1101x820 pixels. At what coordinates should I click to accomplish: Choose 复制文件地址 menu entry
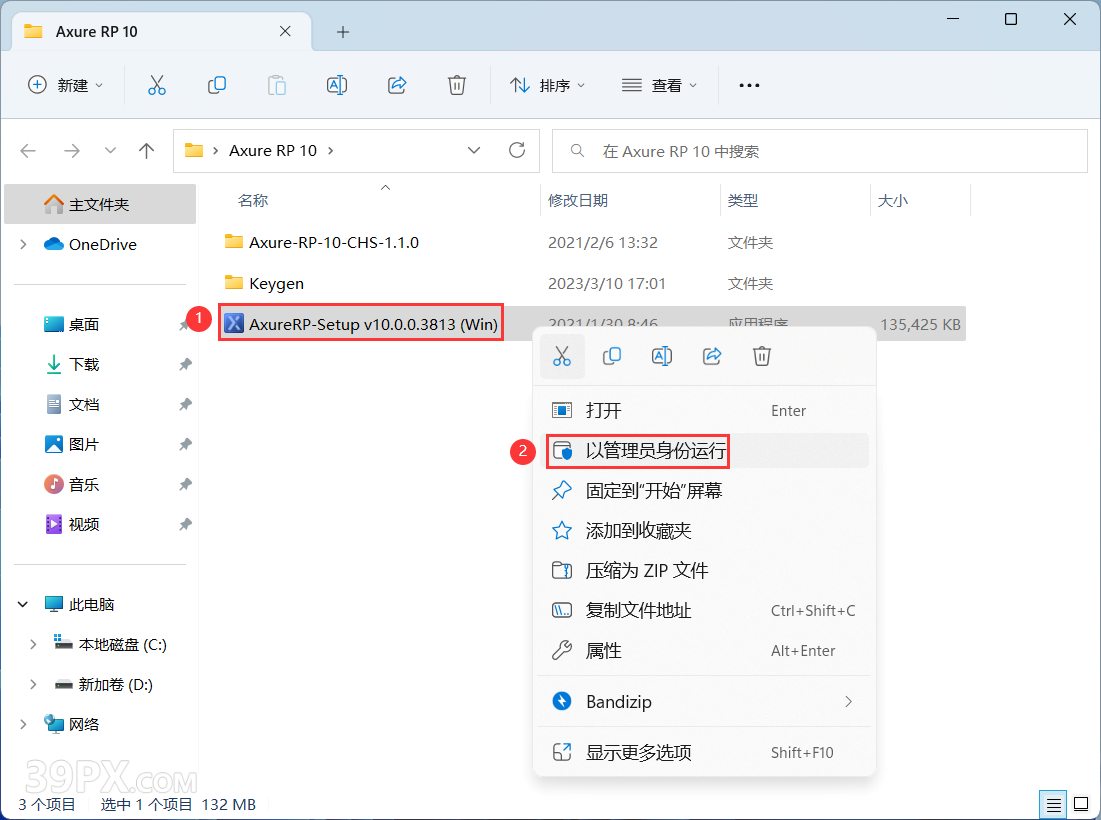point(704,611)
